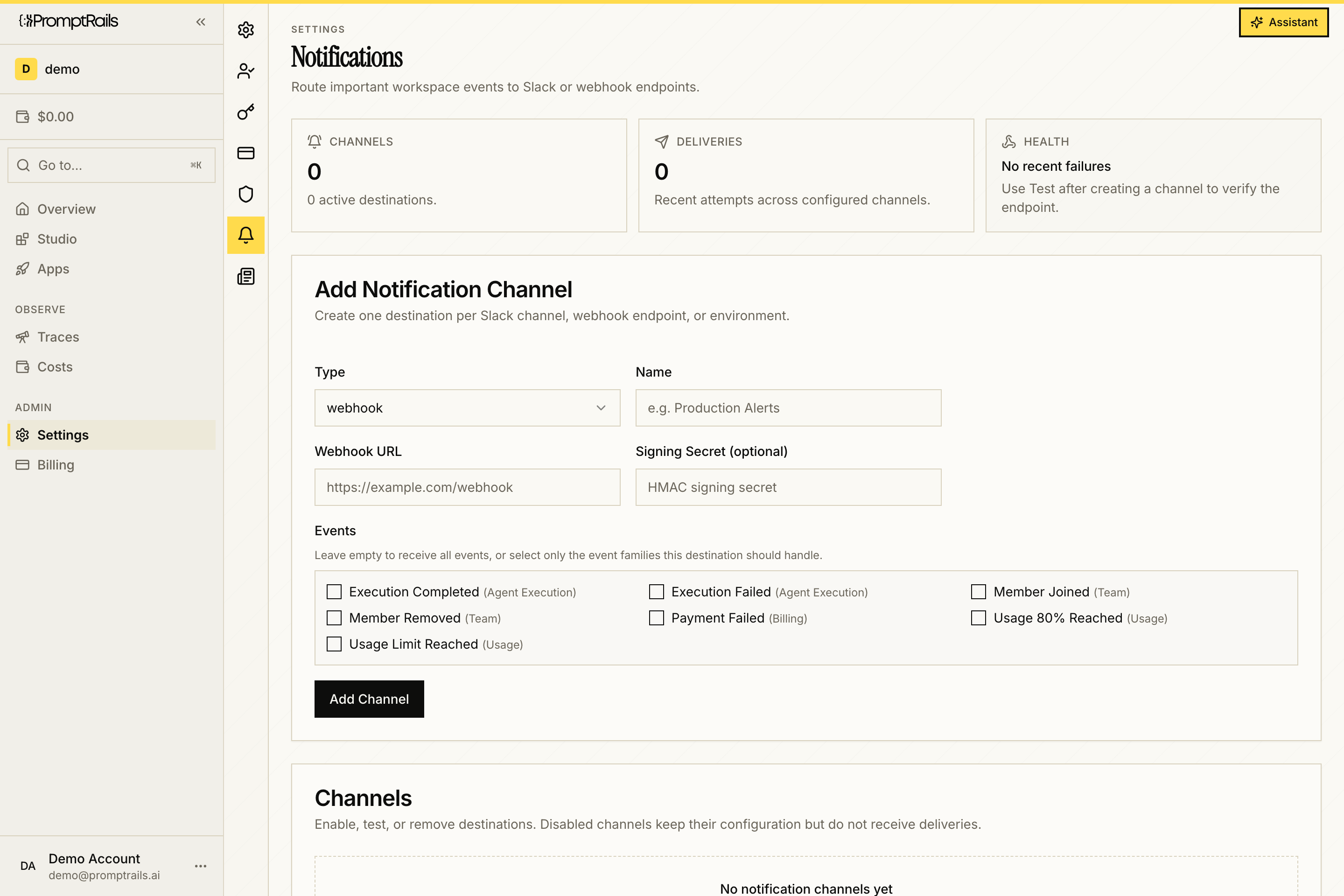1344x896 pixels.
Task: Click the "Add Notification Channel" heading
Action: 443,290
